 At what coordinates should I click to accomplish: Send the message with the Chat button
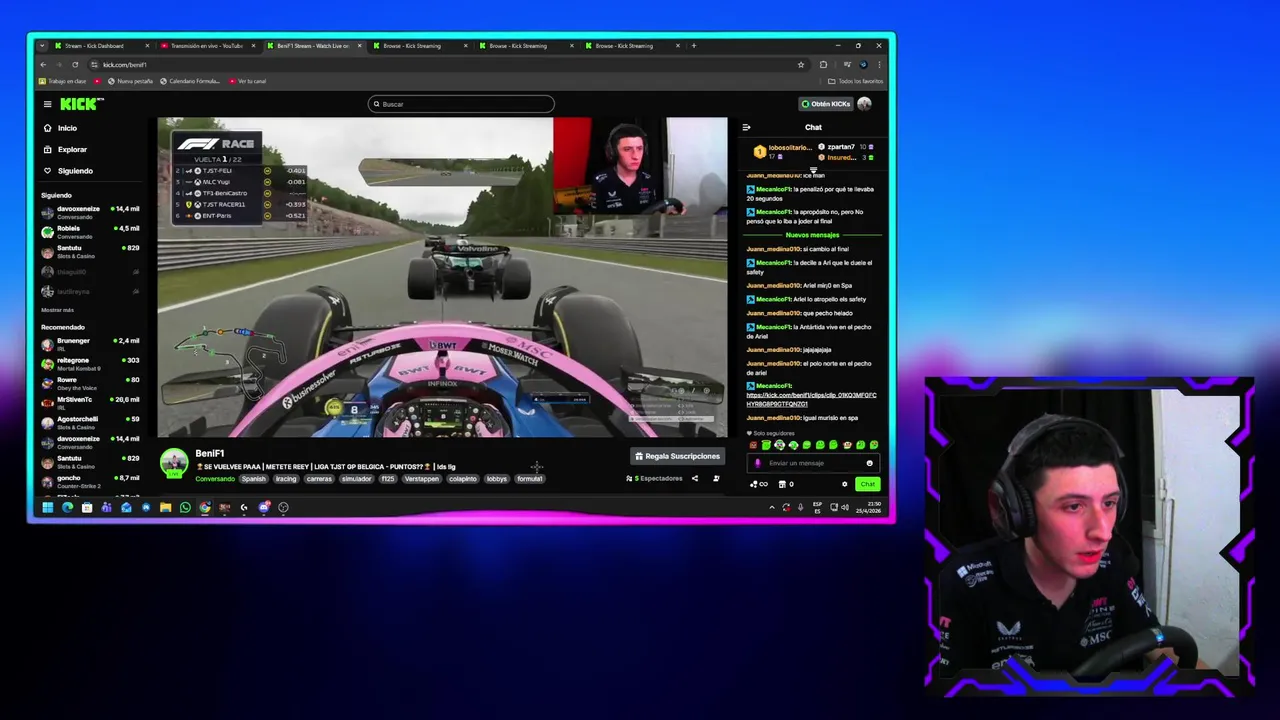(x=867, y=484)
